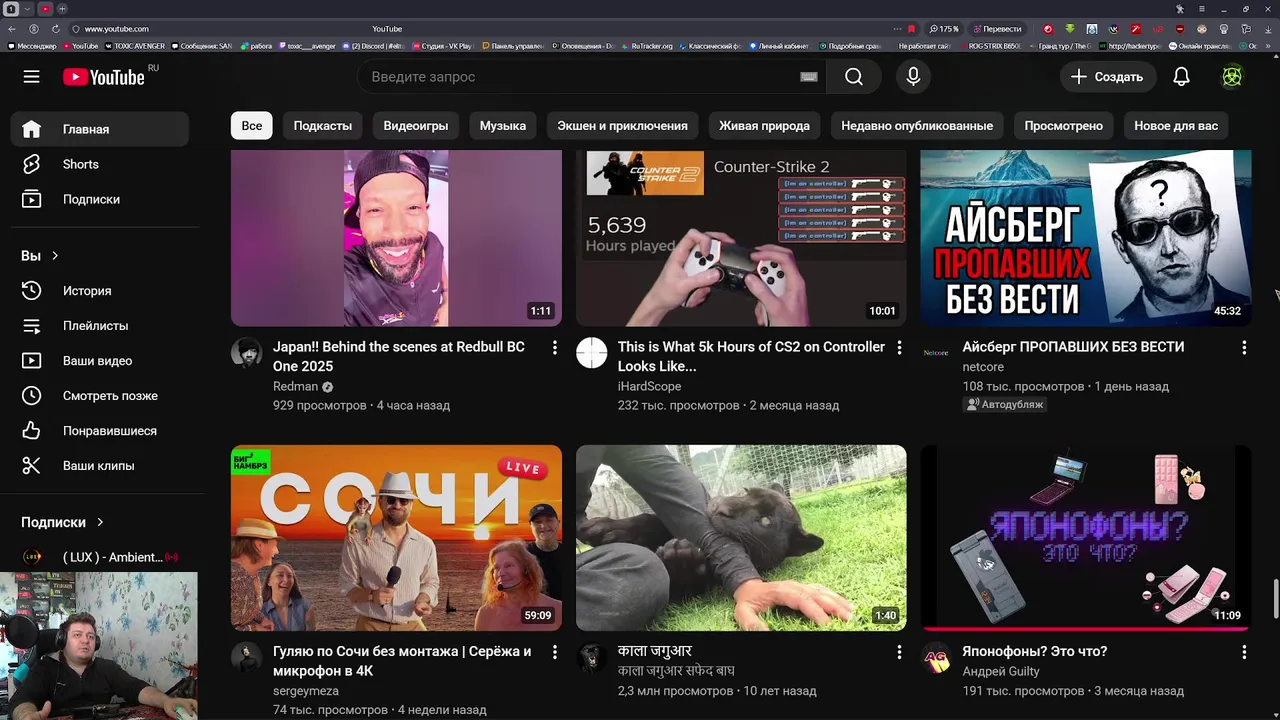Open Понравившиеся in the sidebar

[100, 431]
